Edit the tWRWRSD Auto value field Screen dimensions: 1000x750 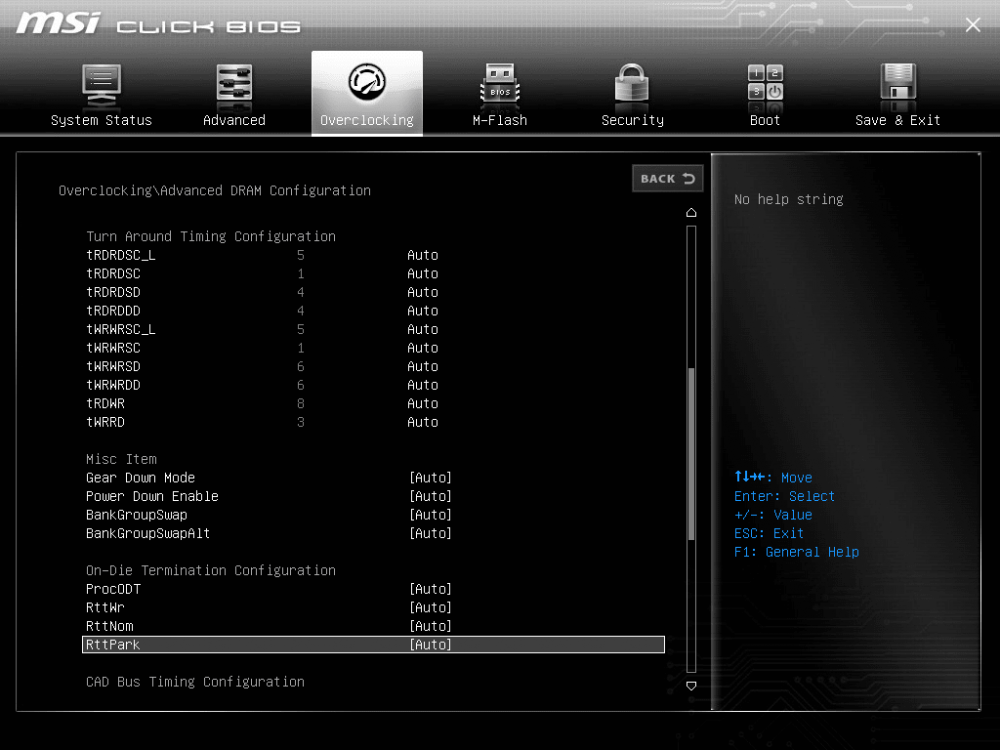click(x=423, y=366)
